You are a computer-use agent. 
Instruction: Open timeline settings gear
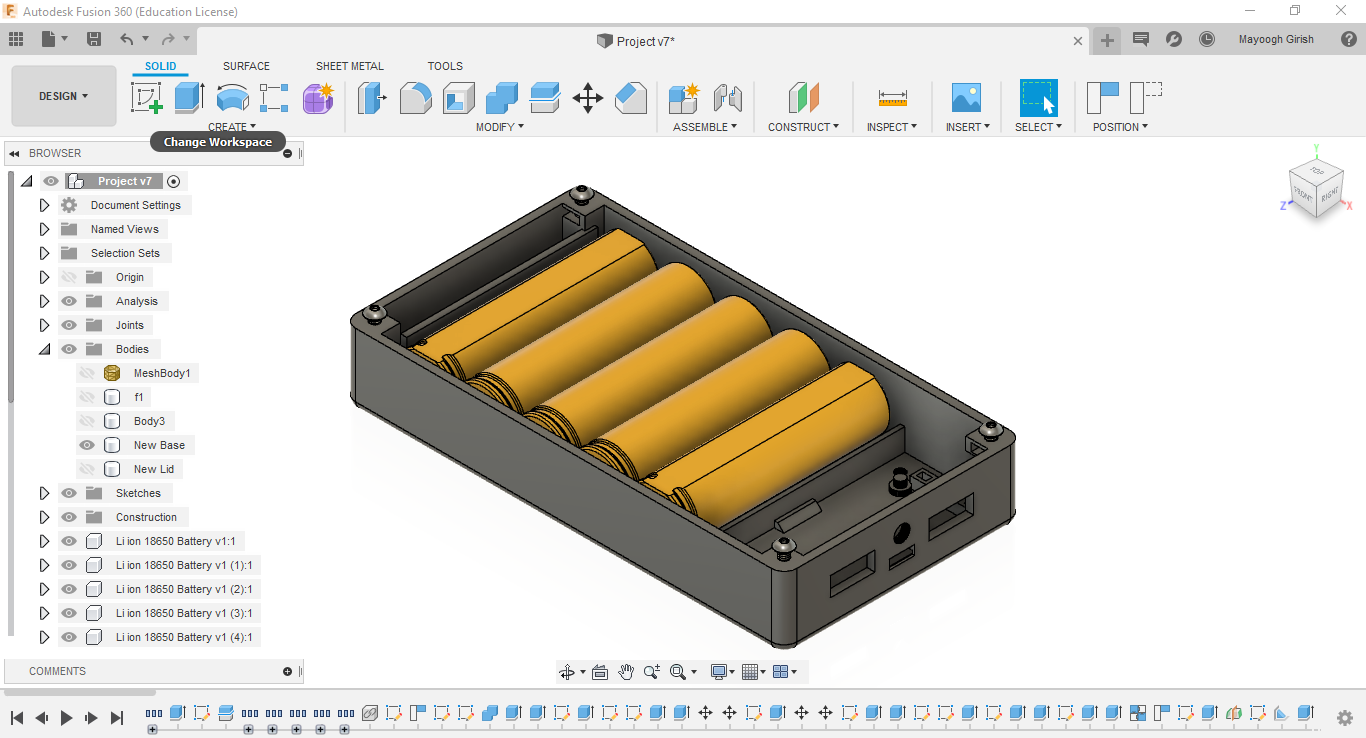coord(1345,718)
